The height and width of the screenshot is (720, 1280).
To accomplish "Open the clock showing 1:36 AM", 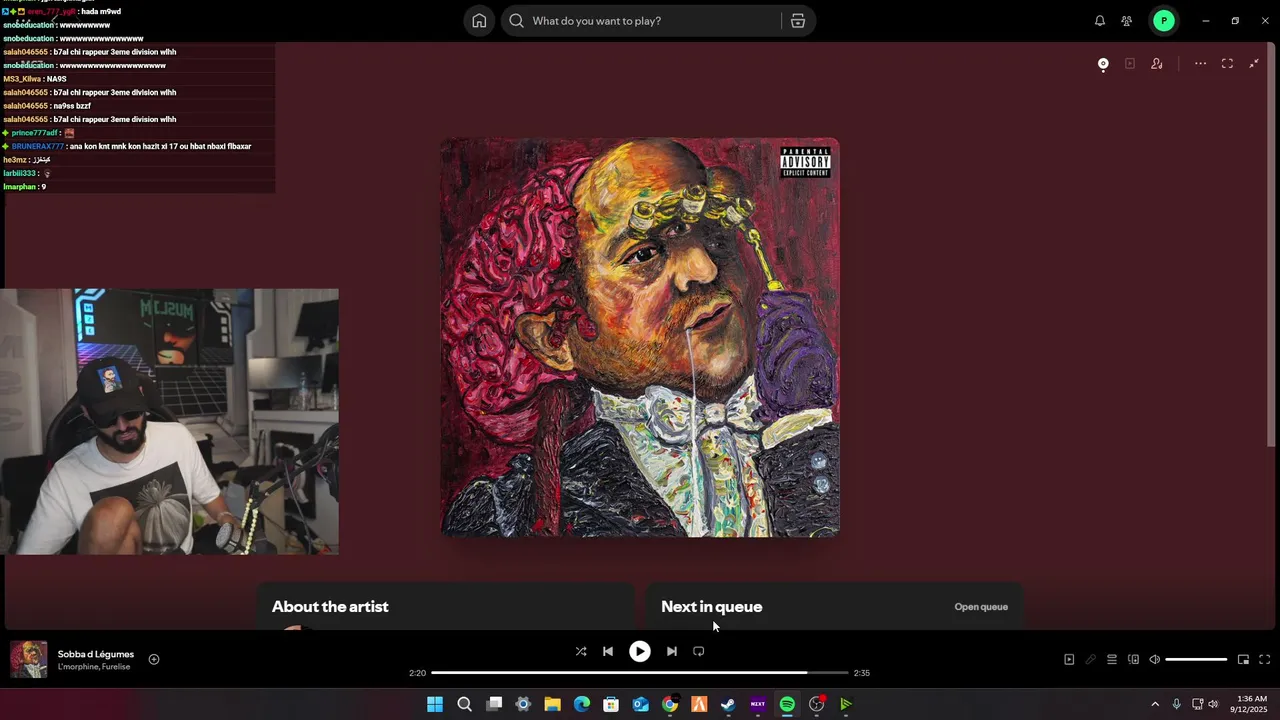I will [1252, 705].
